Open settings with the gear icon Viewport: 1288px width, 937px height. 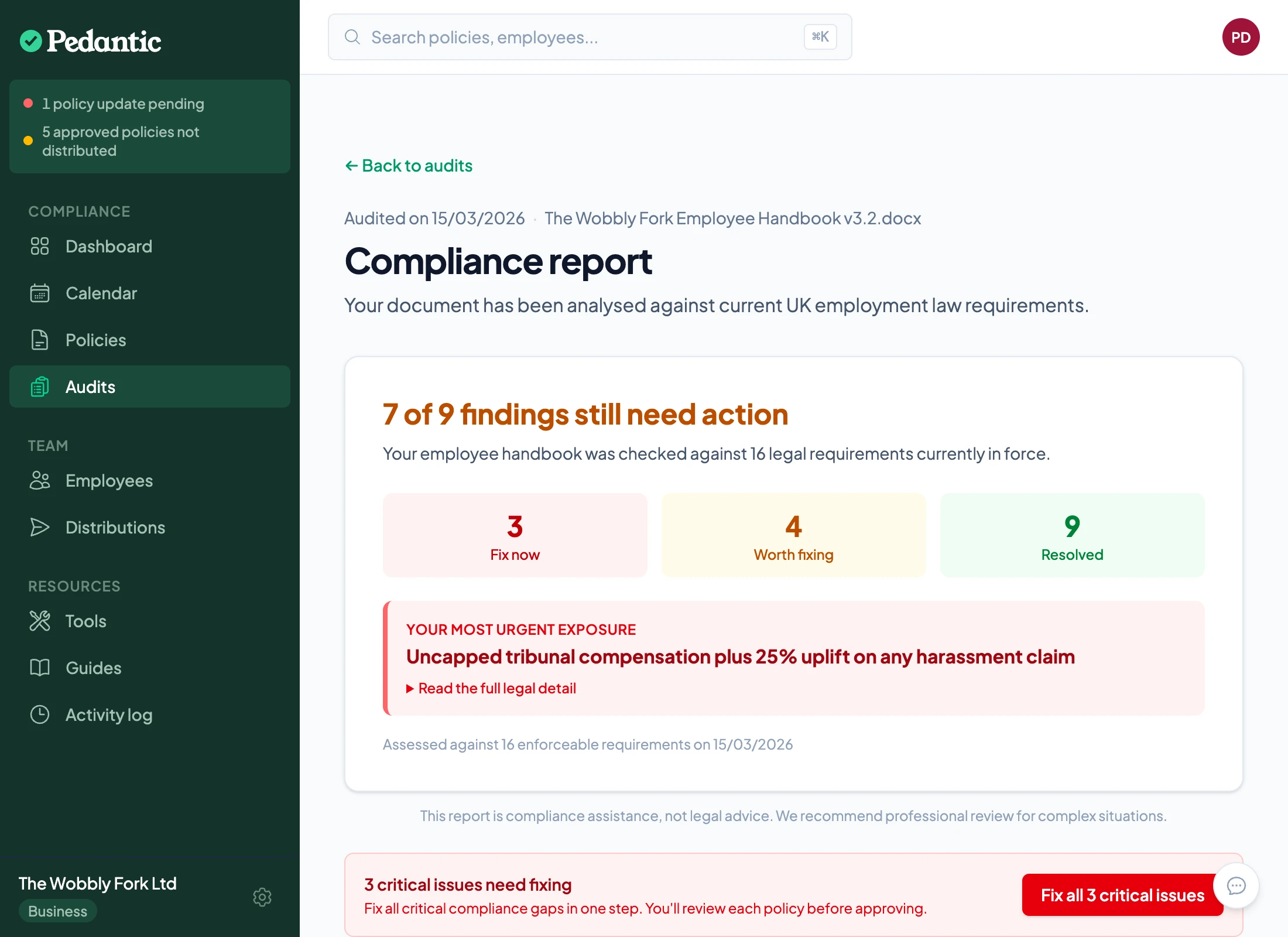click(262, 897)
